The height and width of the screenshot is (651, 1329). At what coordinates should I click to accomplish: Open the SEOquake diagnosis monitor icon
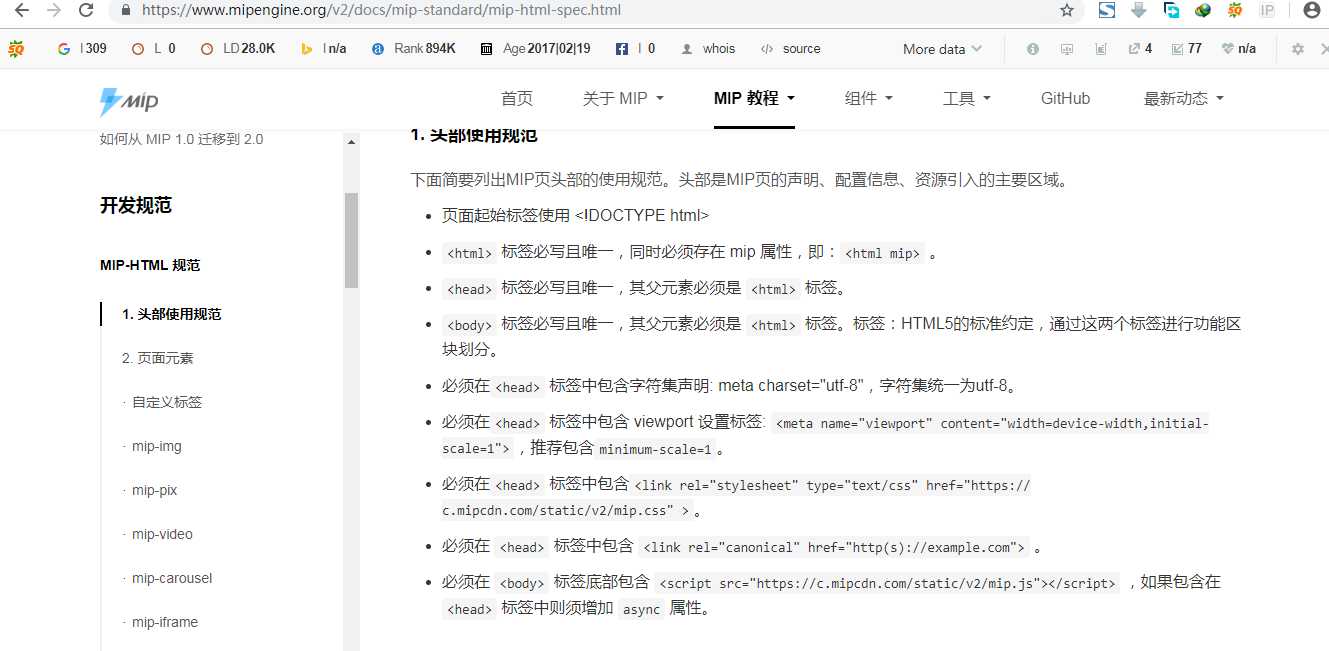[1067, 48]
